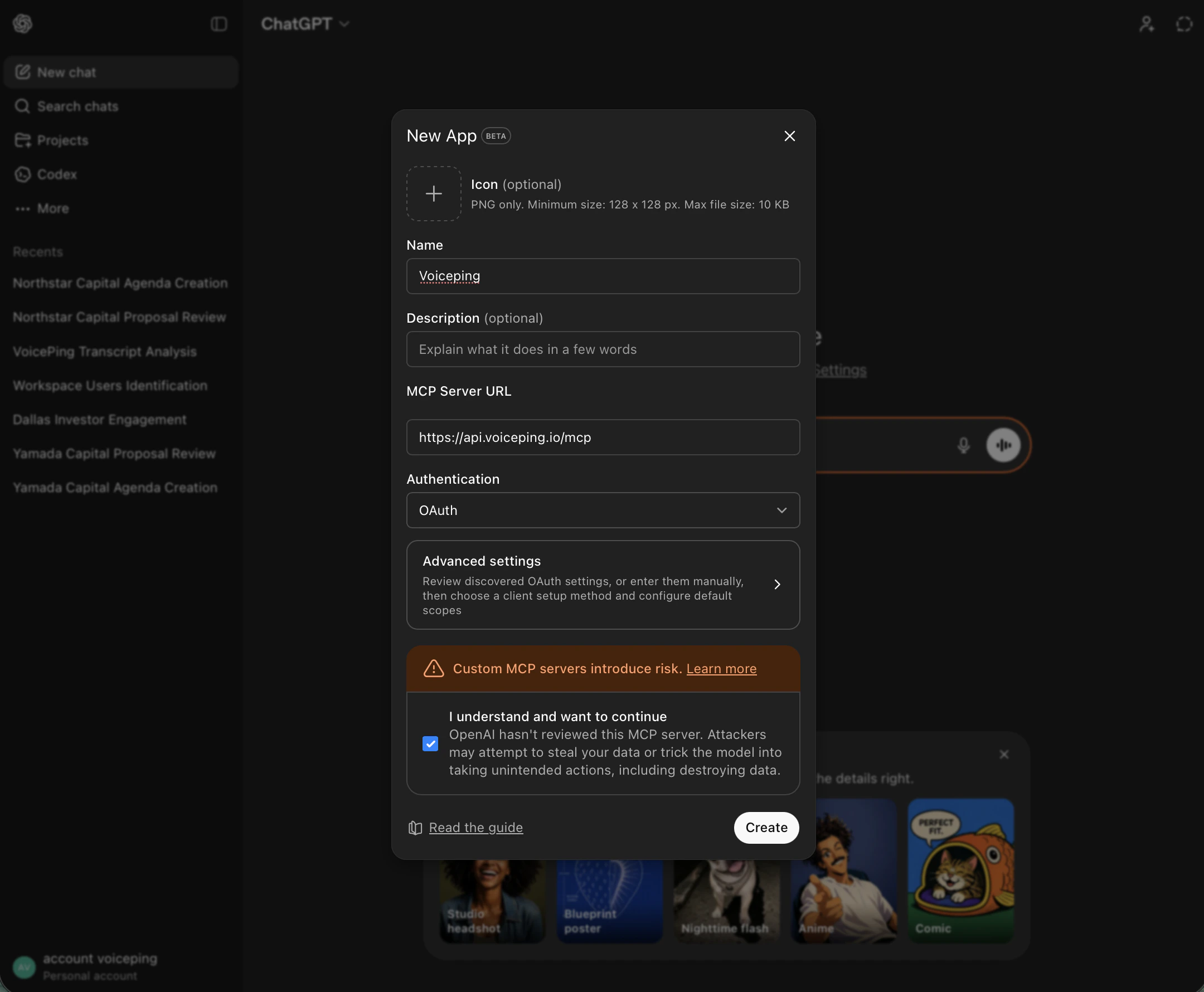Click the microphone icon in the message bar
The height and width of the screenshot is (992, 1204).
[x=963, y=445]
